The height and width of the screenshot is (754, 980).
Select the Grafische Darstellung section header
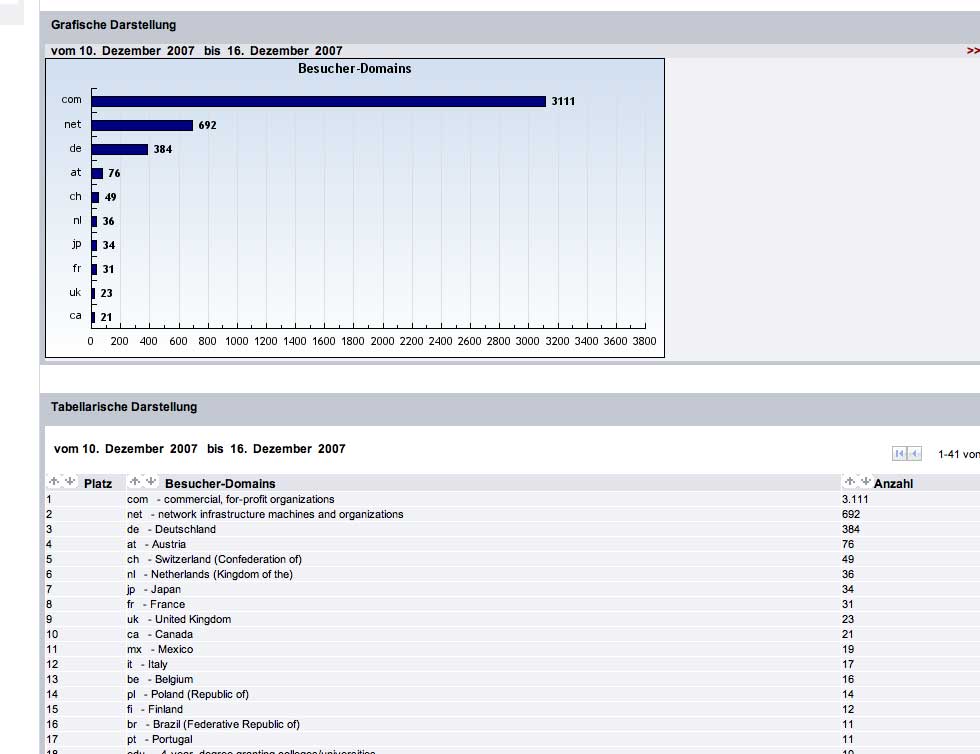(x=113, y=25)
